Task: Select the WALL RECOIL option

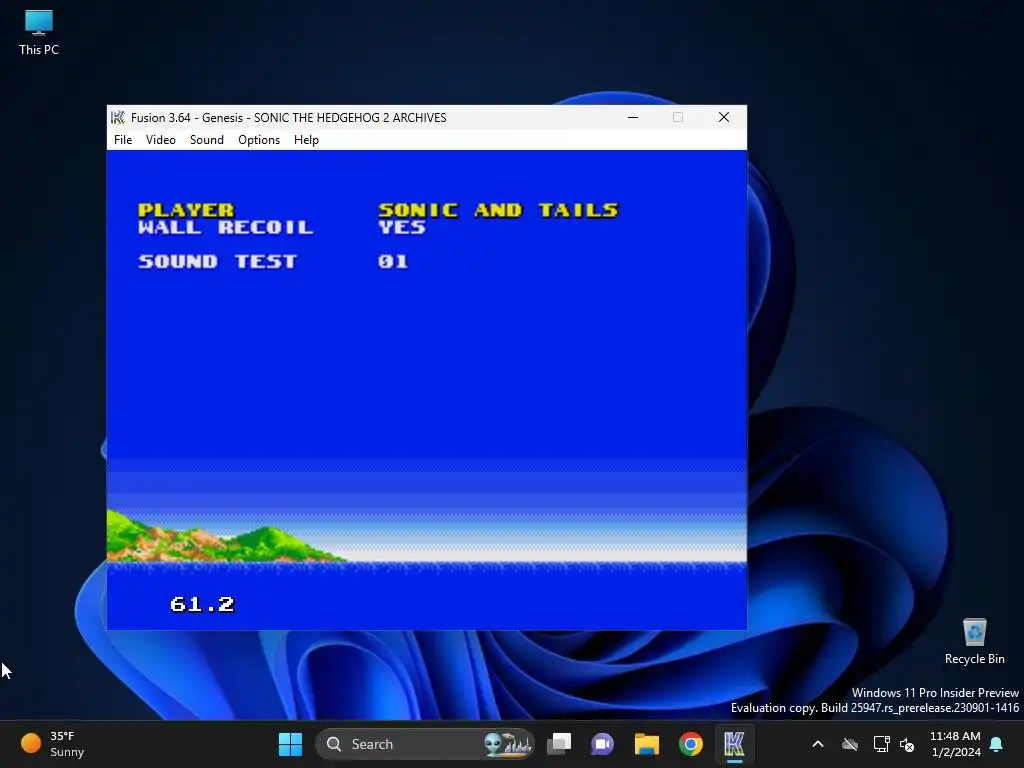Action: (226, 227)
